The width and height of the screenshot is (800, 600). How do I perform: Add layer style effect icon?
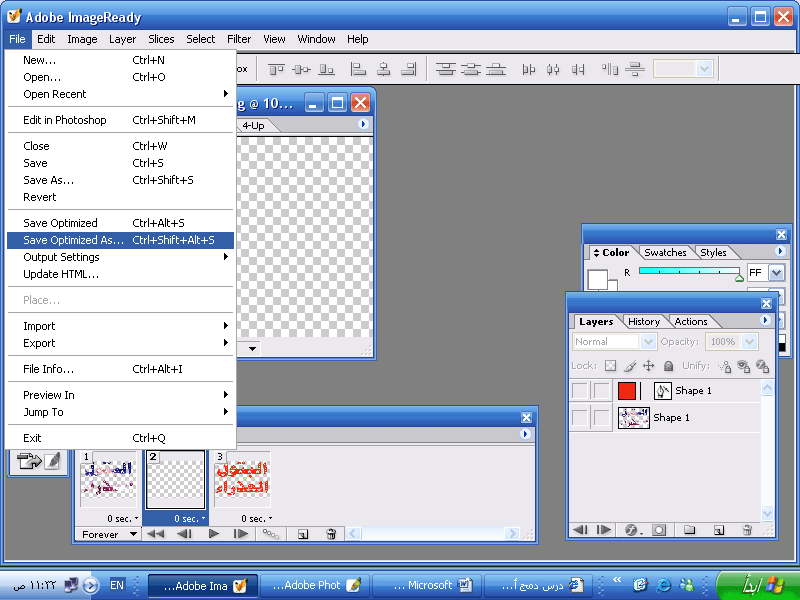coord(632,530)
